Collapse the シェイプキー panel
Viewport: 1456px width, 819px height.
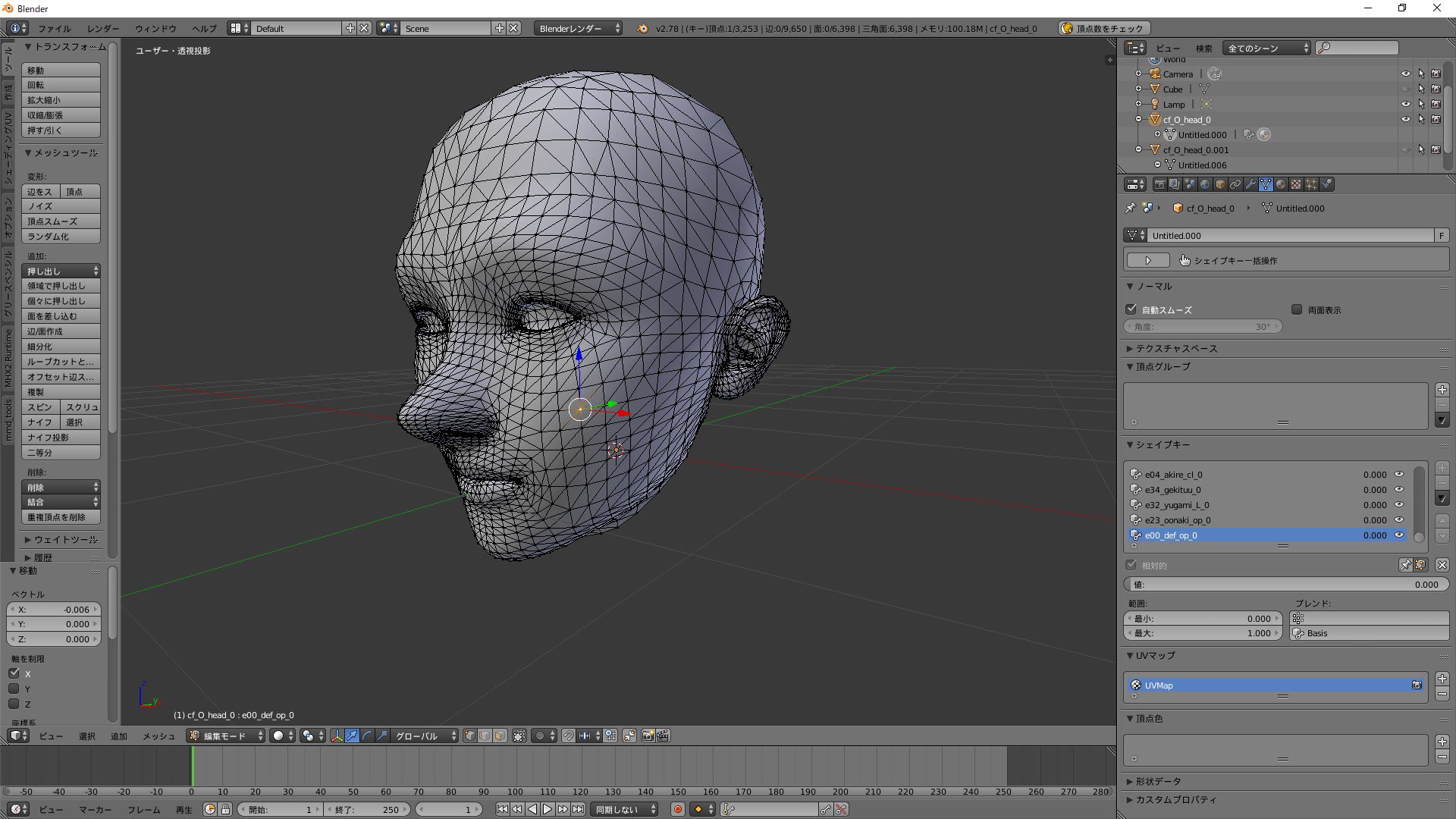coord(1162,445)
